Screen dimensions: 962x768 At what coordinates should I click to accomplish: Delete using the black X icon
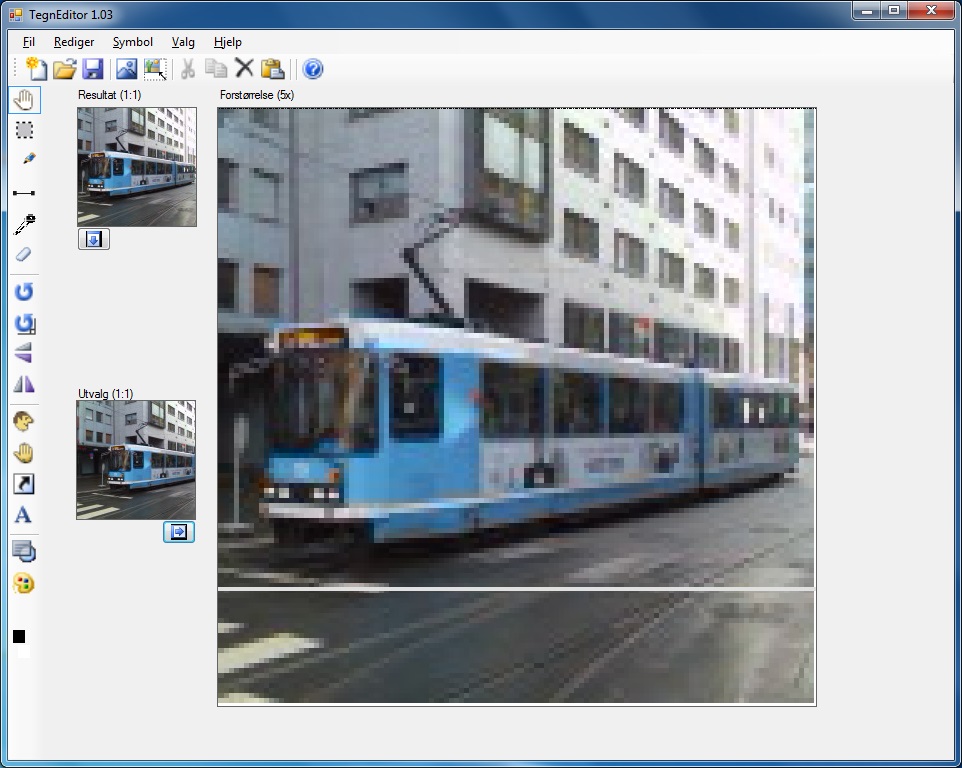coord(244,68)
